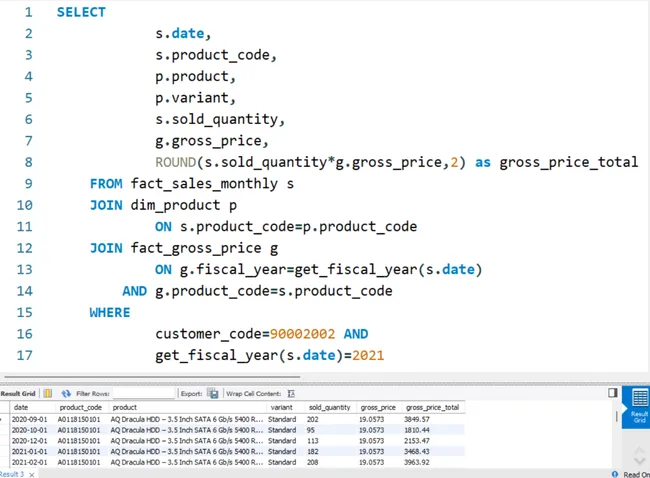
Task: Select sold quantity cell 113
Action: pyautogui.click(x=313, y=441)
